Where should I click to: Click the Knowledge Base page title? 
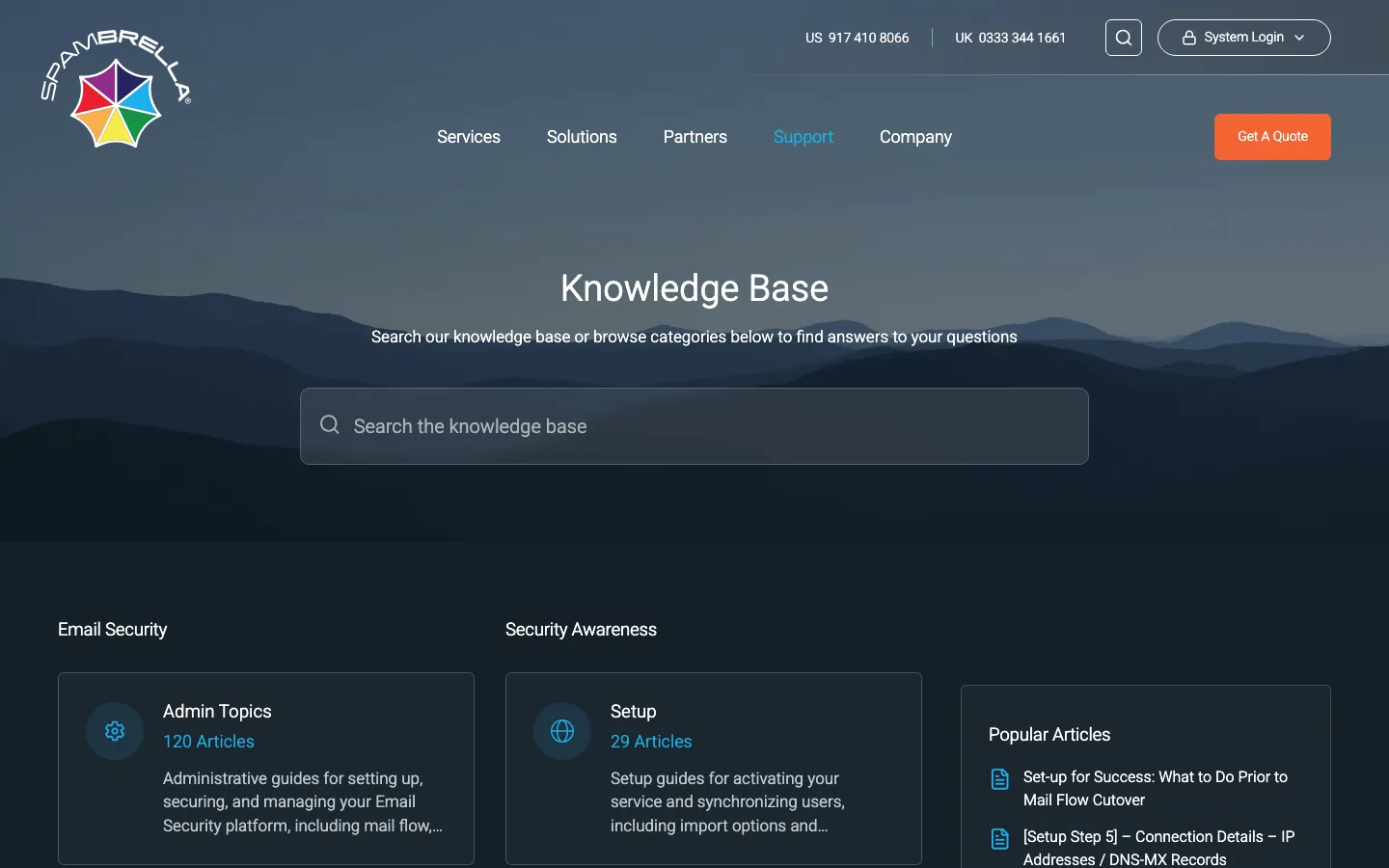[x=694, y=287]
